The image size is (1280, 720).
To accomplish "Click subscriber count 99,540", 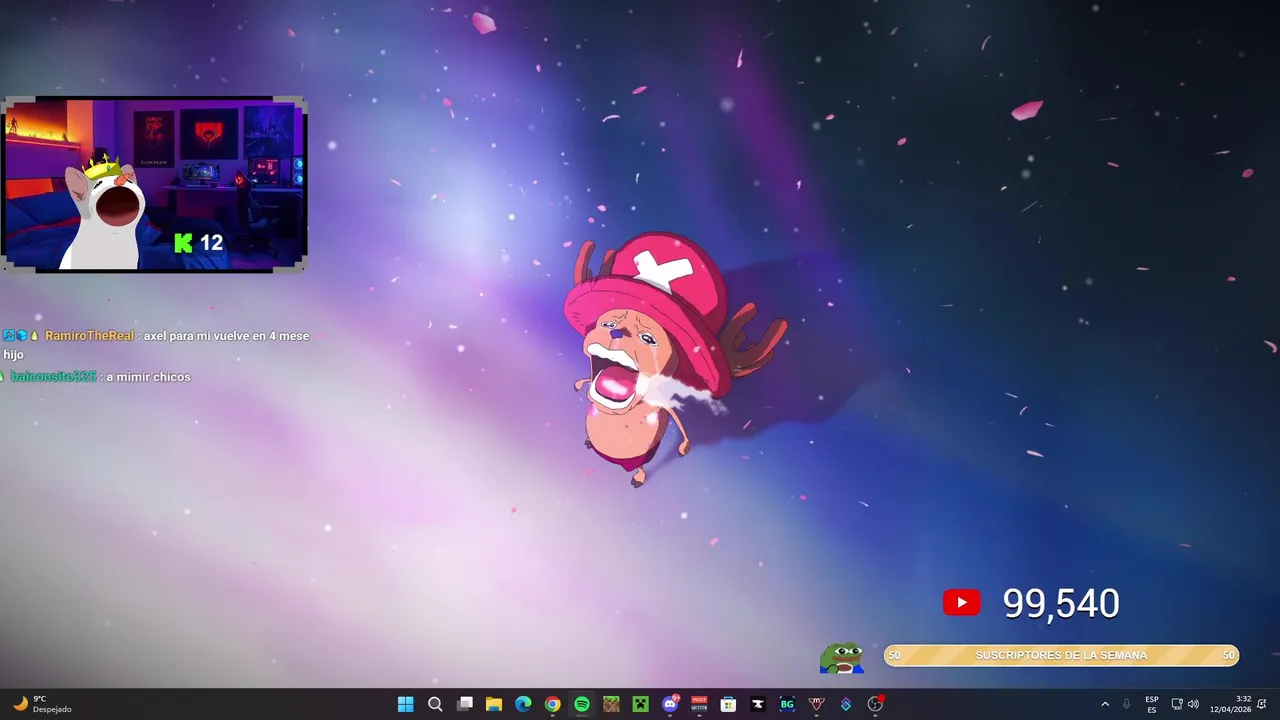I will tap(1061, 603).
